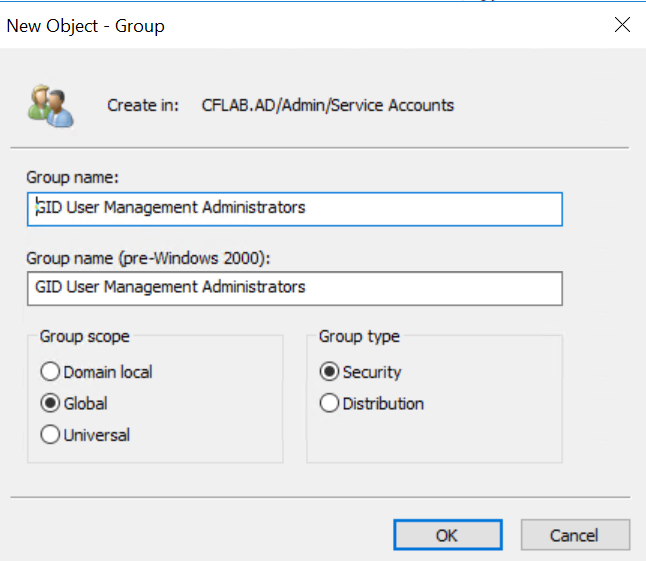Viewport: 646px width, 561px height.
Task: Switch group type to Distribution
Action: (329, 404)
